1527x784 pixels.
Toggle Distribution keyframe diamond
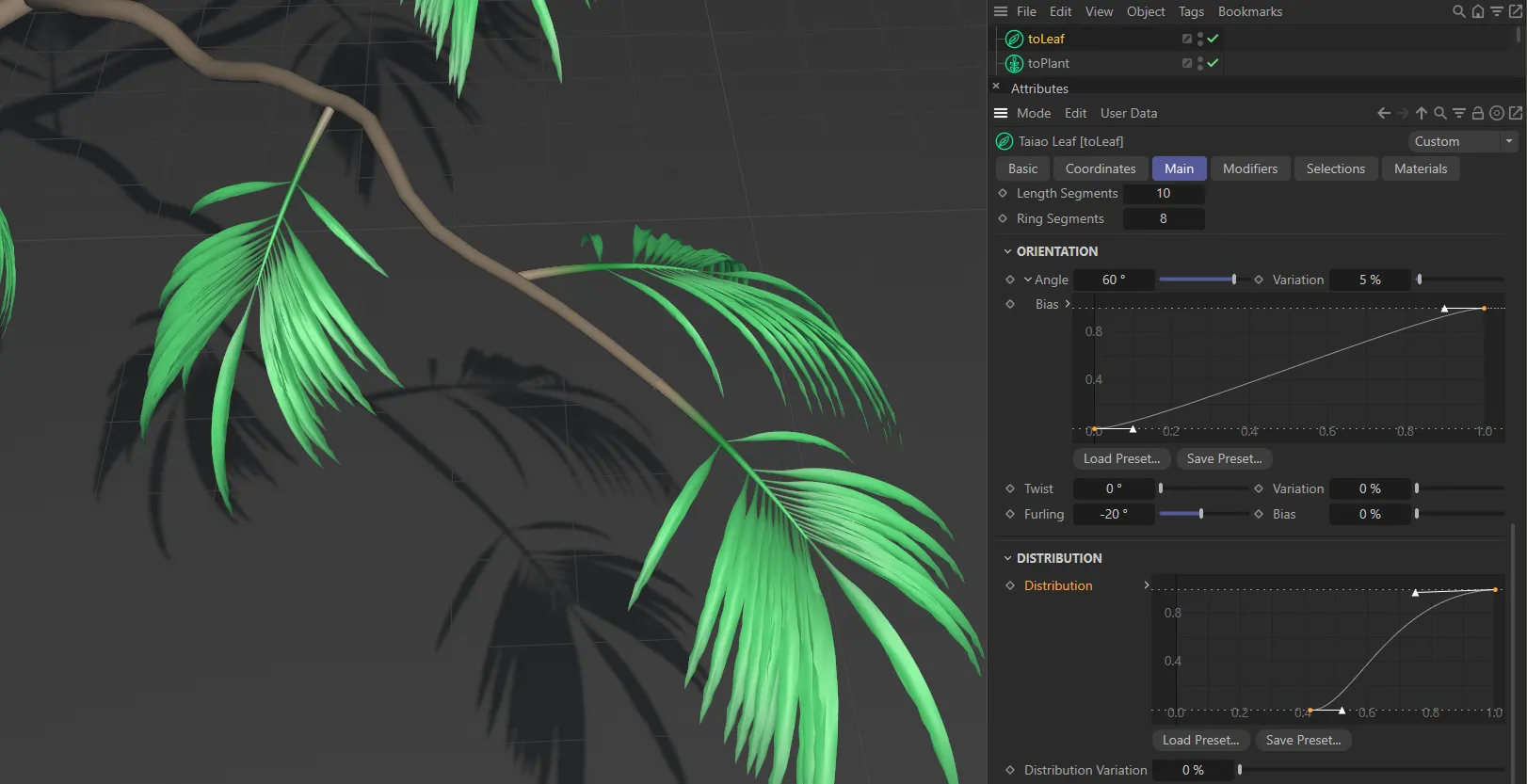1010,585
